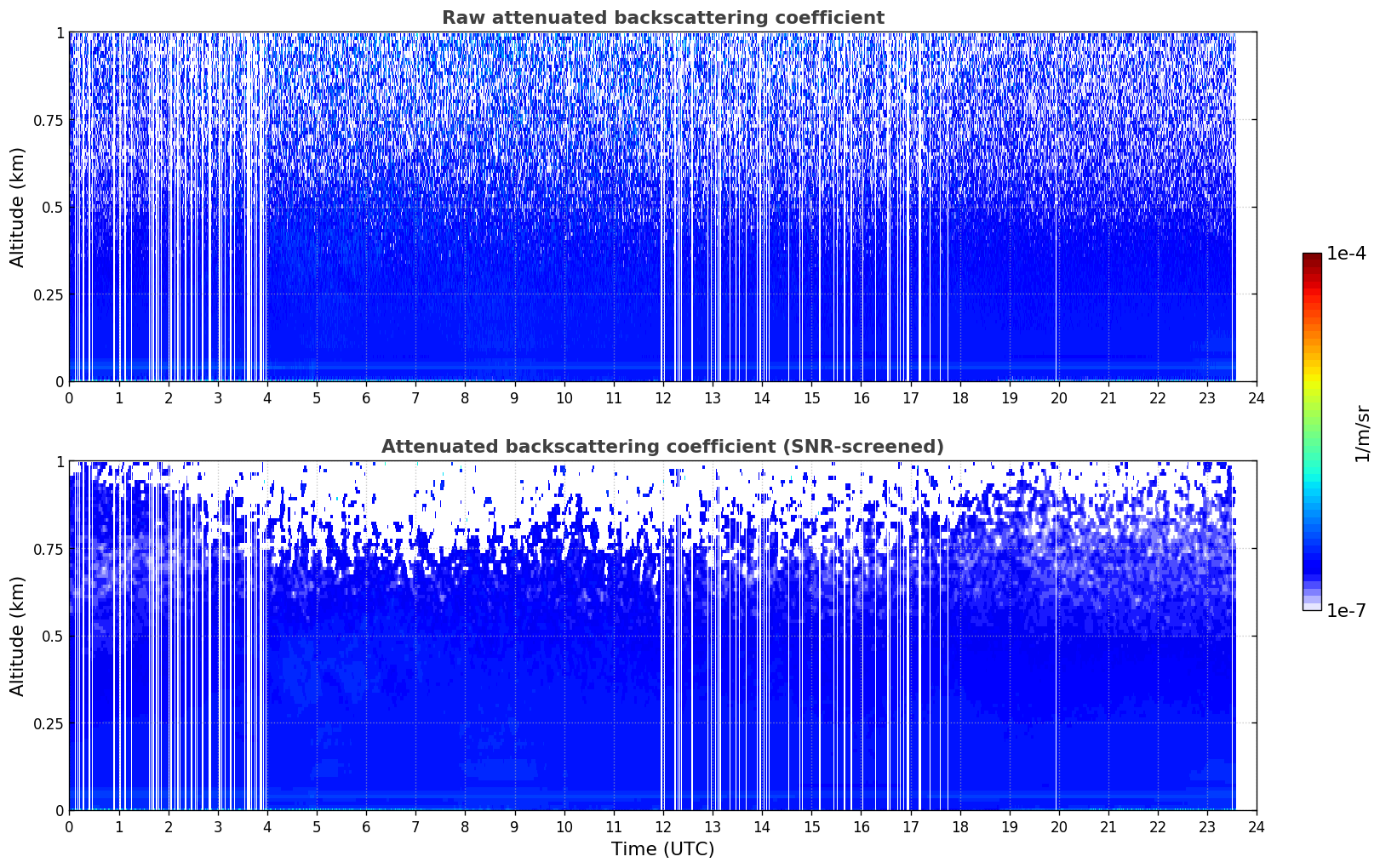Click the colorbar's '1e-7' minimum label

click(x=1346, y=610)
